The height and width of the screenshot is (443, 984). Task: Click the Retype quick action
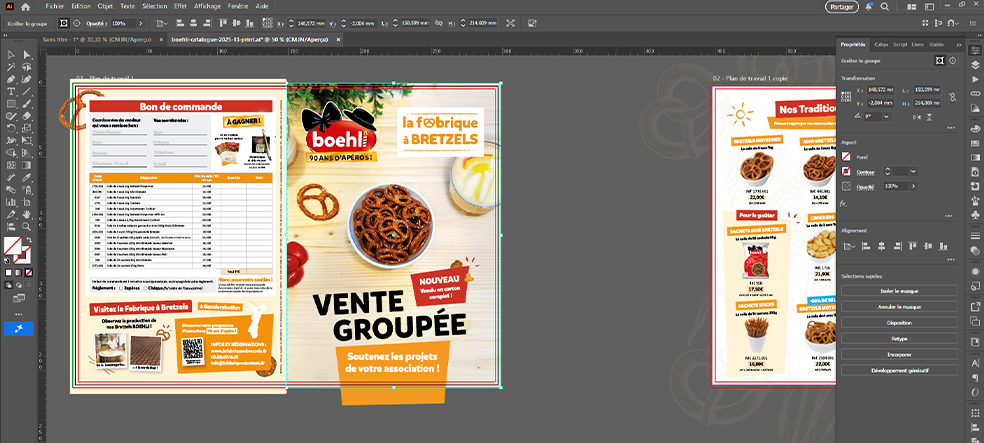pos(899,338)
